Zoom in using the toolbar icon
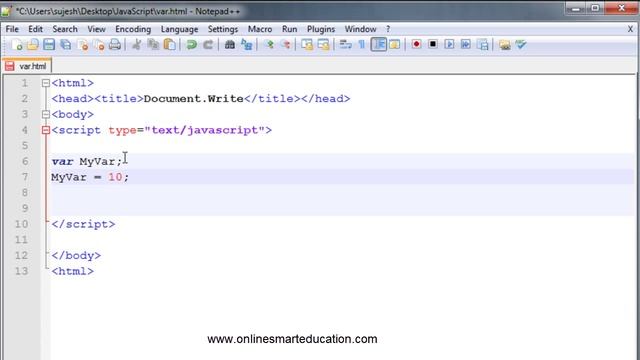This screenshot has height=360, width=640. (269, 44)
